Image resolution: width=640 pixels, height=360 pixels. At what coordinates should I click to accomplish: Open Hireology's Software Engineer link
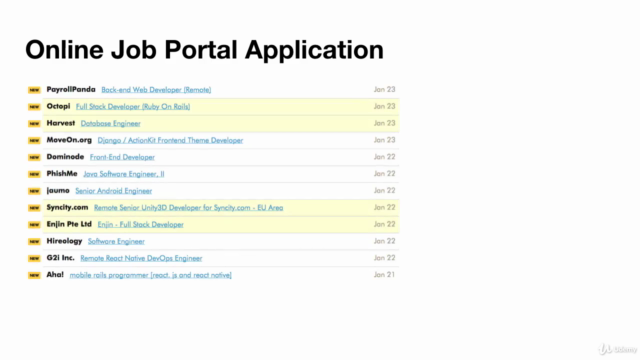pyautogui.click(x=116, y=241)
